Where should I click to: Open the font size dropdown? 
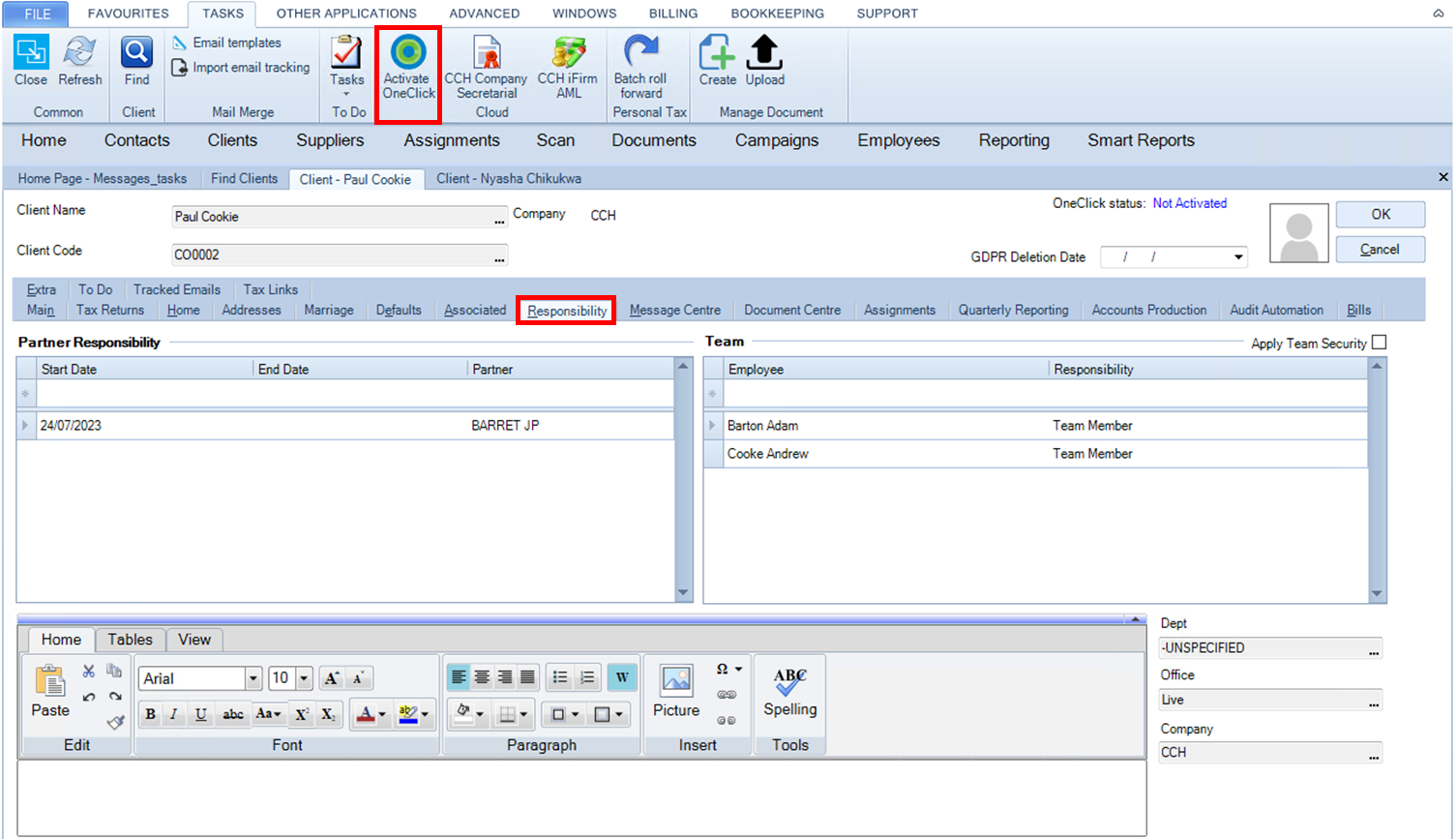pos(304,678)
